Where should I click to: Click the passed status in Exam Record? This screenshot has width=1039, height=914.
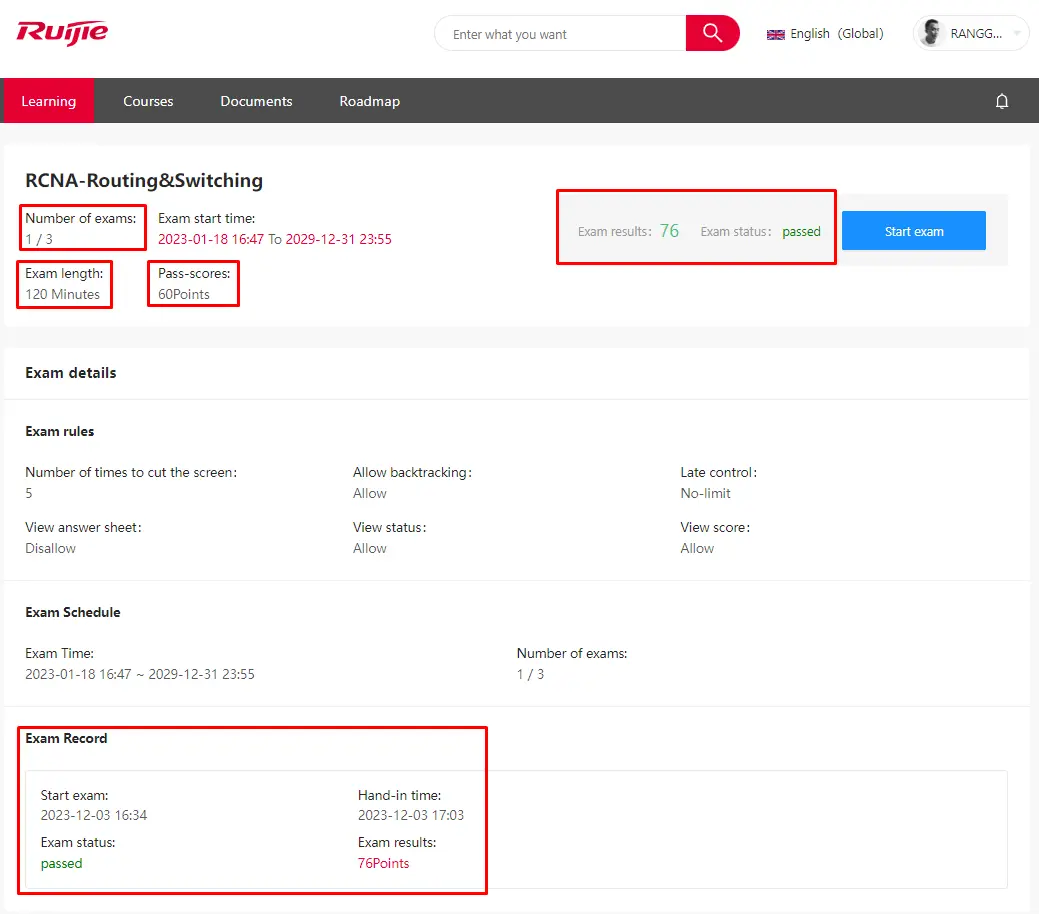[62, 863]
